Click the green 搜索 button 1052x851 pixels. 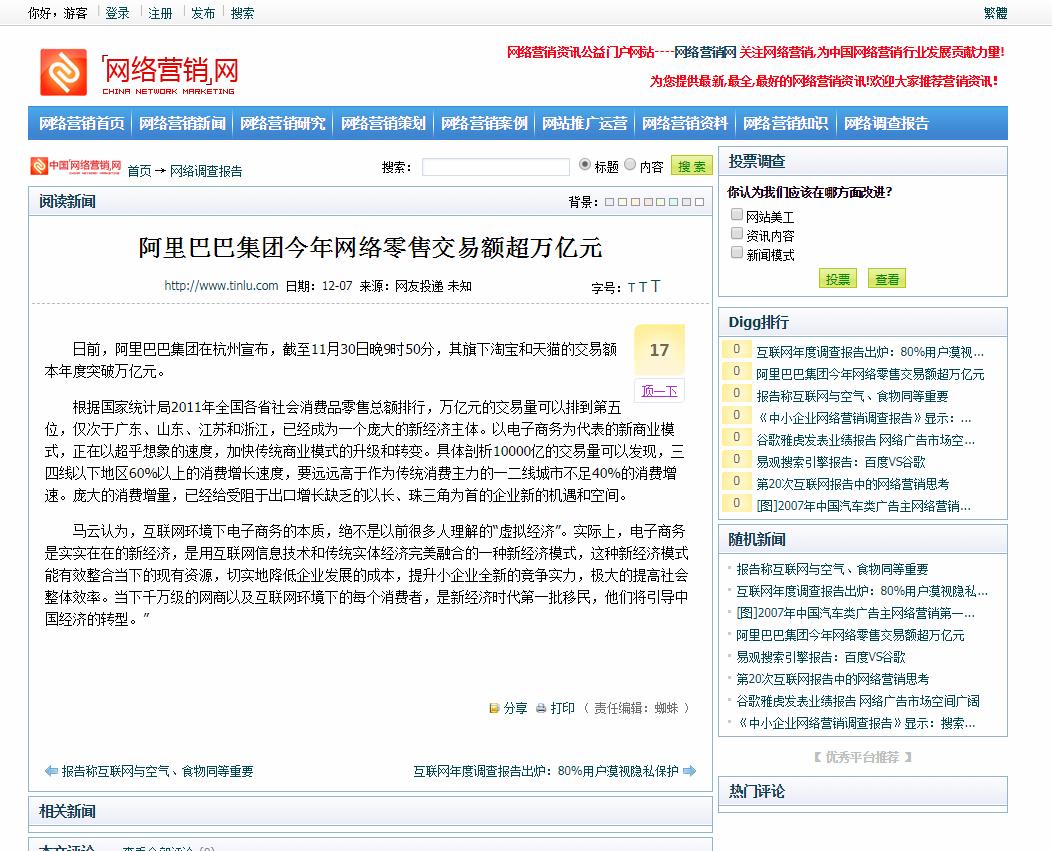[x=692, y=166]
